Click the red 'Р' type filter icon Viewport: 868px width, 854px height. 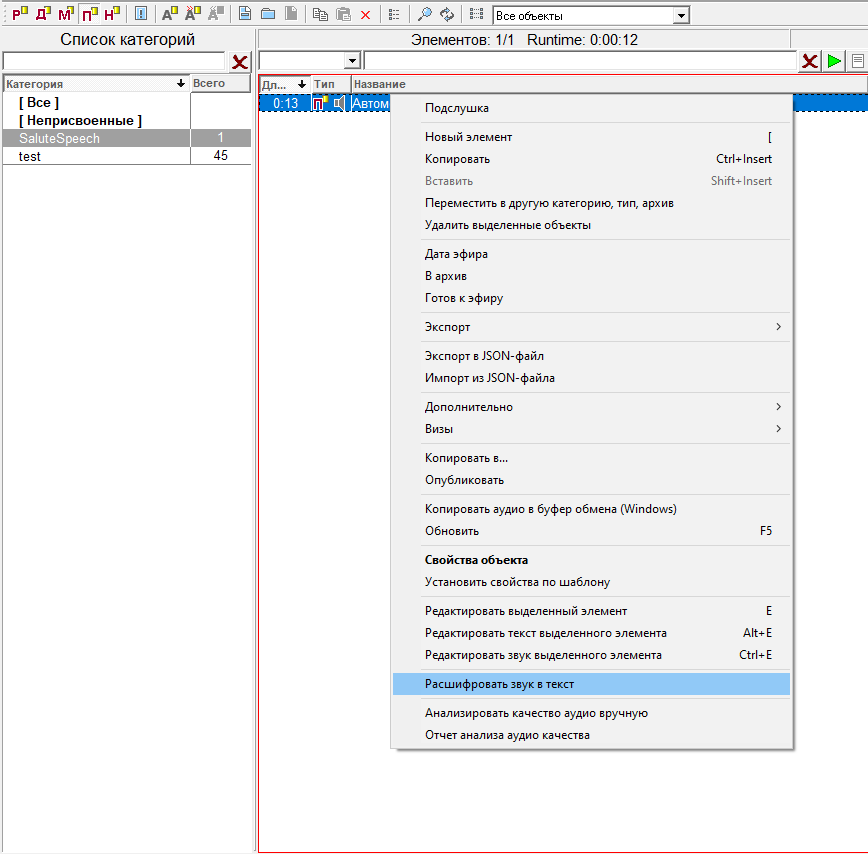[x=18, y=14]
